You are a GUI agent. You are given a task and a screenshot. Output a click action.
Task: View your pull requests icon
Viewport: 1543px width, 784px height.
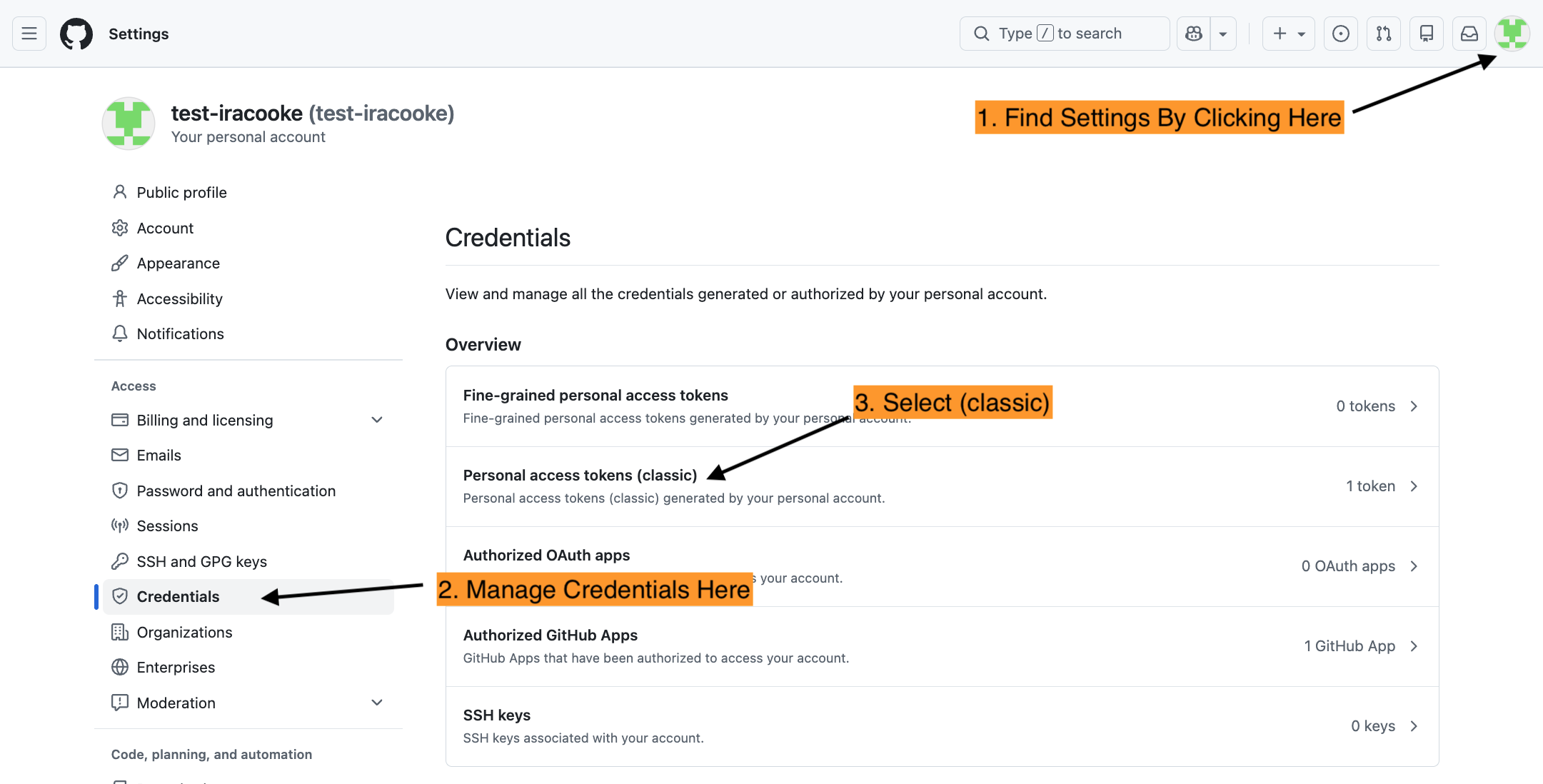tap(1384, 34)
